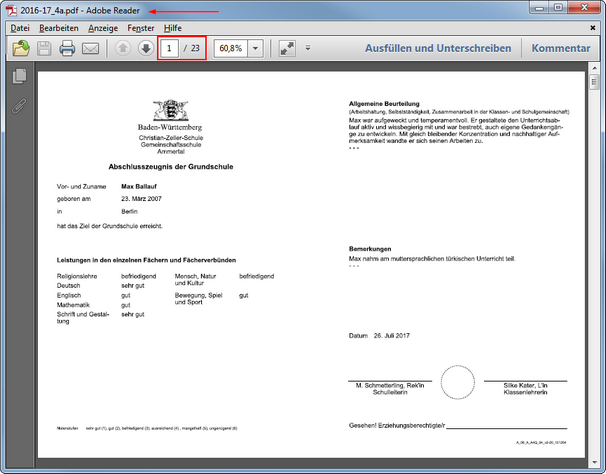Click the read mode expand icon

pos(287,48)
